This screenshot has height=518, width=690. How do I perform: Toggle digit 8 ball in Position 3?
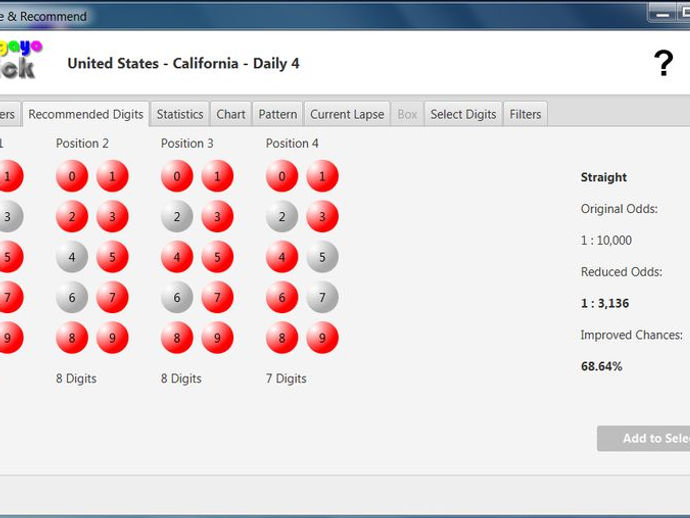177,338
